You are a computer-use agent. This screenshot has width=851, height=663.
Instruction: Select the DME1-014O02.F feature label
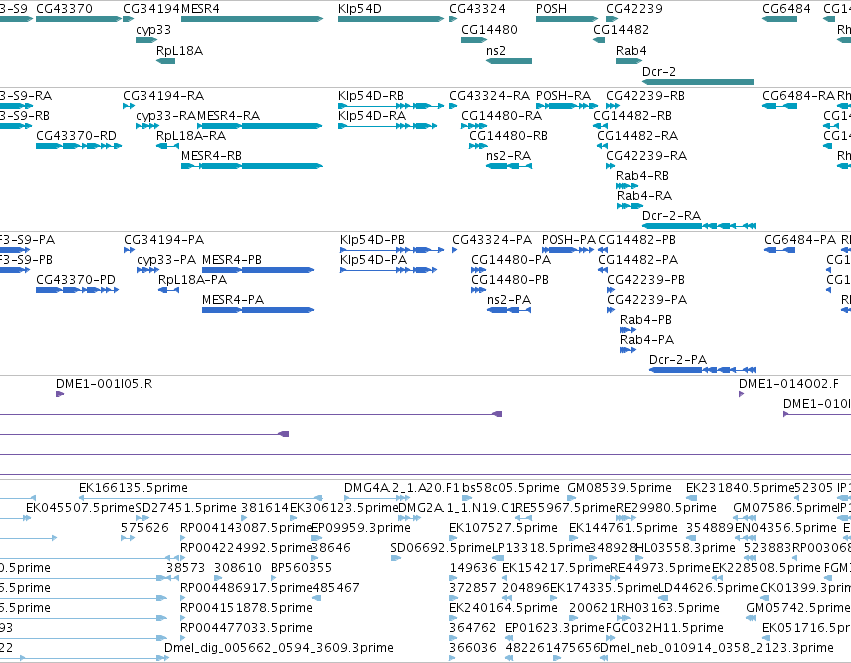tap(789, 384)
